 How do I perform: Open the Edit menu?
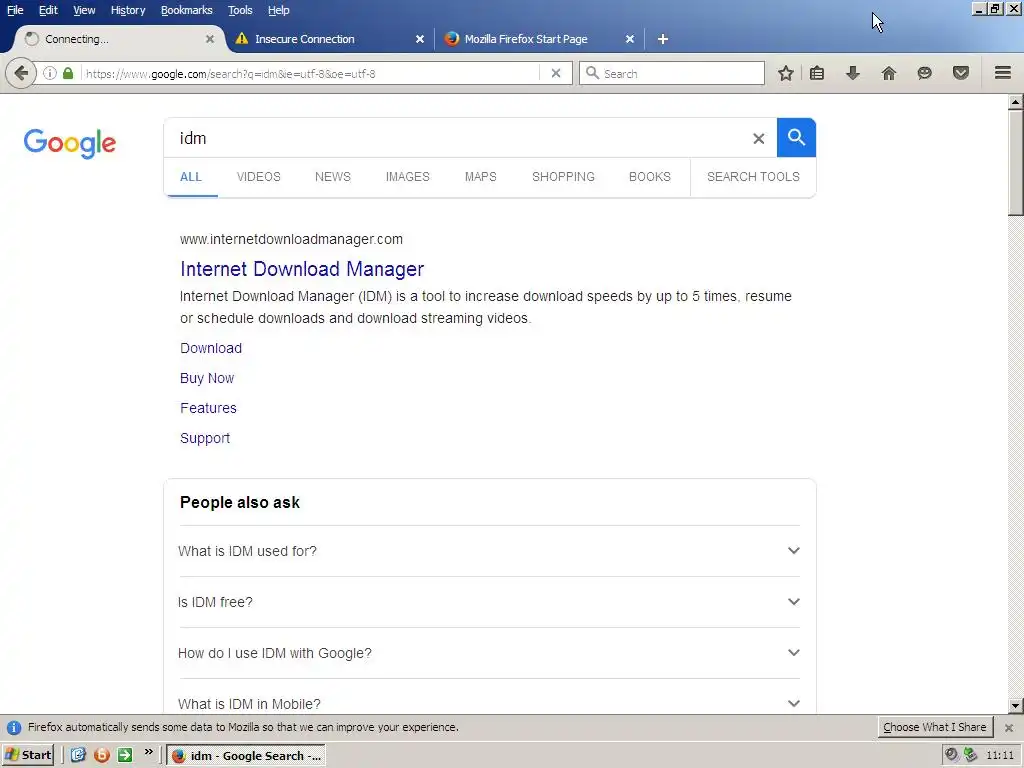[x=48, y=10]
